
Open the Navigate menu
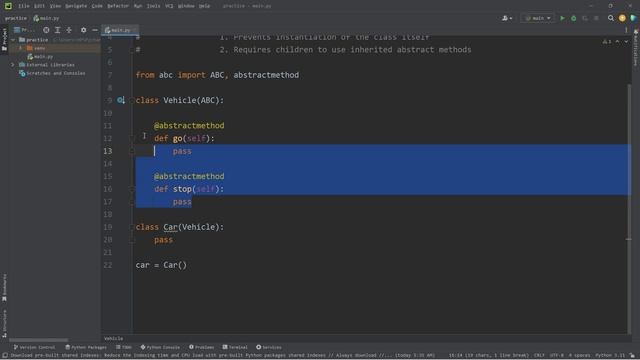[76, 6]
